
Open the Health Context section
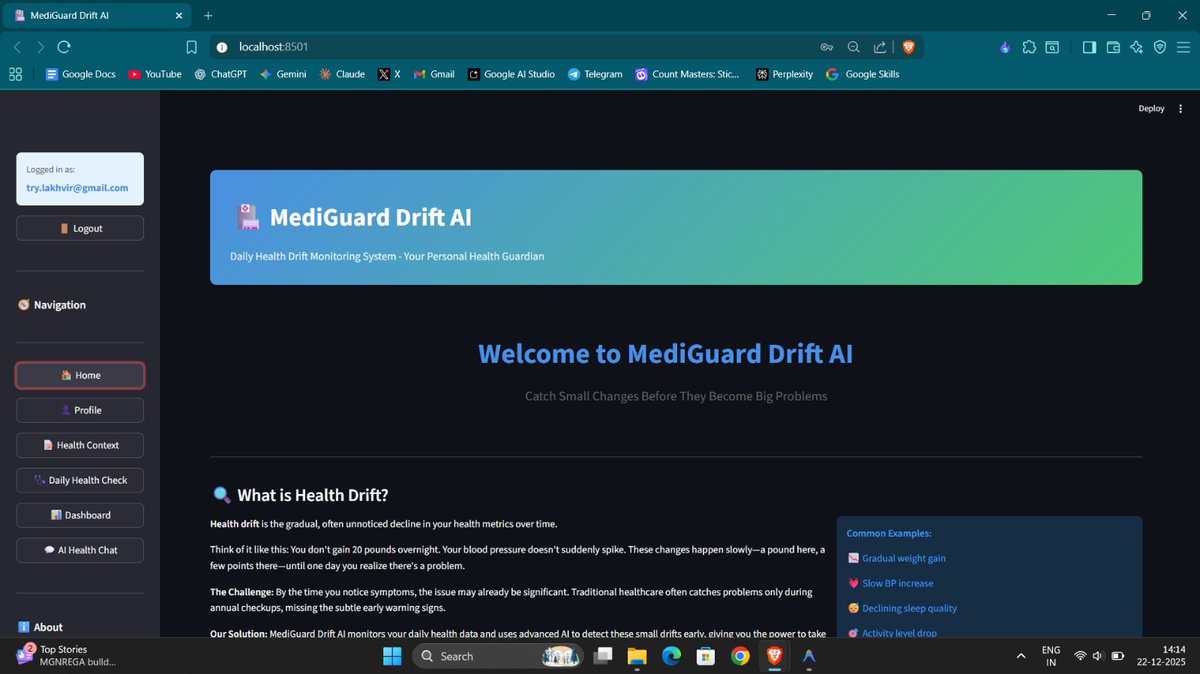80,445
